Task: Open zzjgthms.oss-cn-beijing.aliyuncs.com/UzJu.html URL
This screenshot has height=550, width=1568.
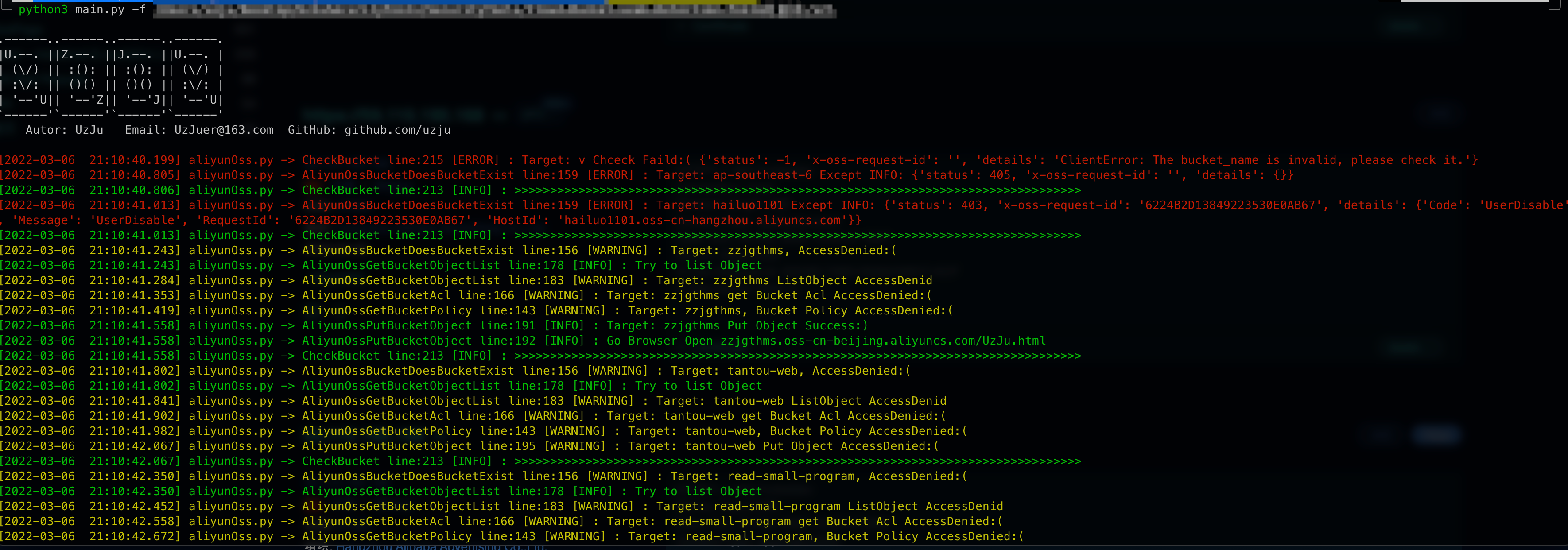Action: coord(883,341)
